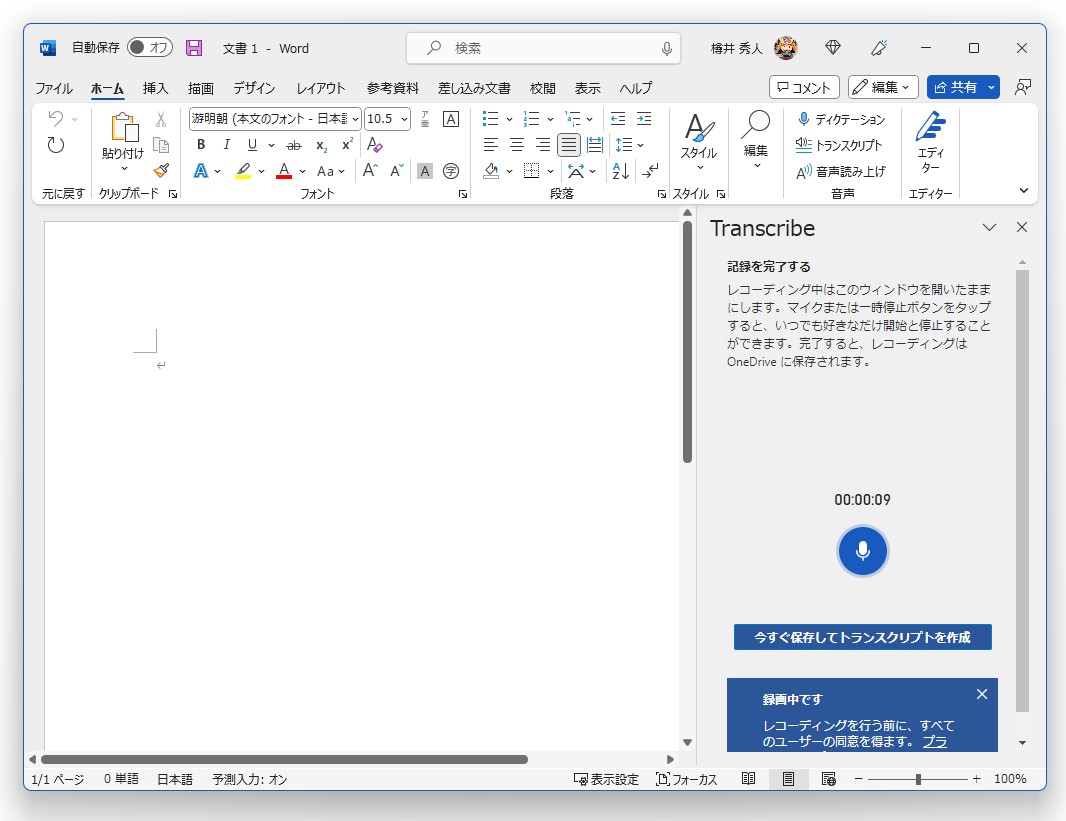Click the 並べ替え (Sort) icon

click(620, 170)
